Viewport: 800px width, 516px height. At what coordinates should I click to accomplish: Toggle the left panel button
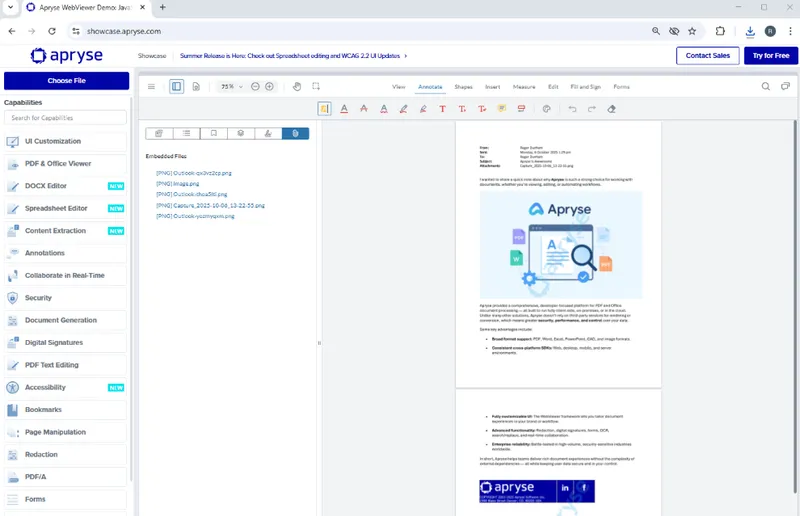177,87
